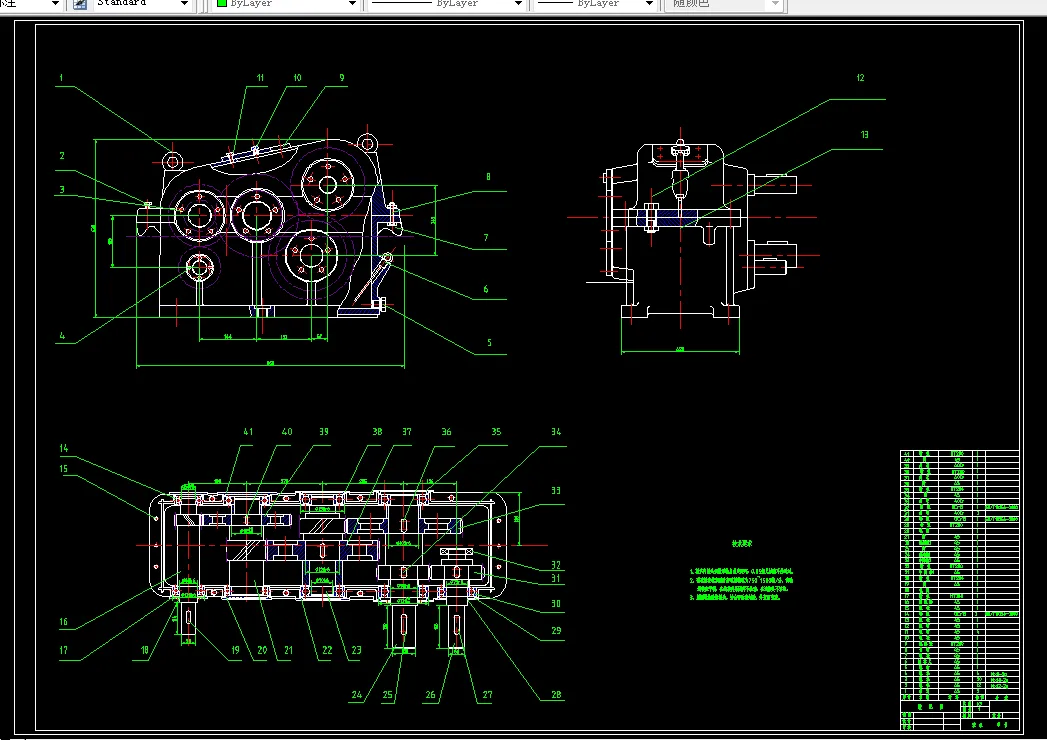Screen dimensions: 1047x740
Task: Select part balloon label 31
Action: (556, 578)
